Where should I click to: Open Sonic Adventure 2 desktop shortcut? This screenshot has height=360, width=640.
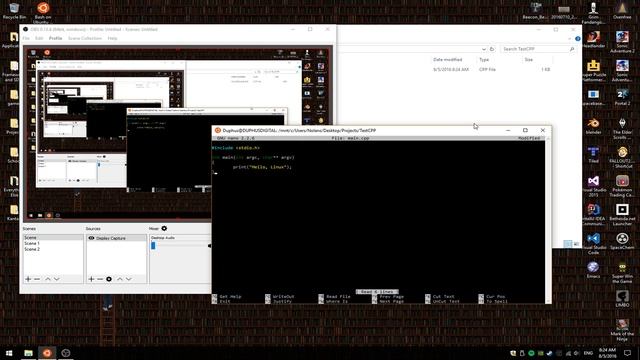(x=622, y=42)
